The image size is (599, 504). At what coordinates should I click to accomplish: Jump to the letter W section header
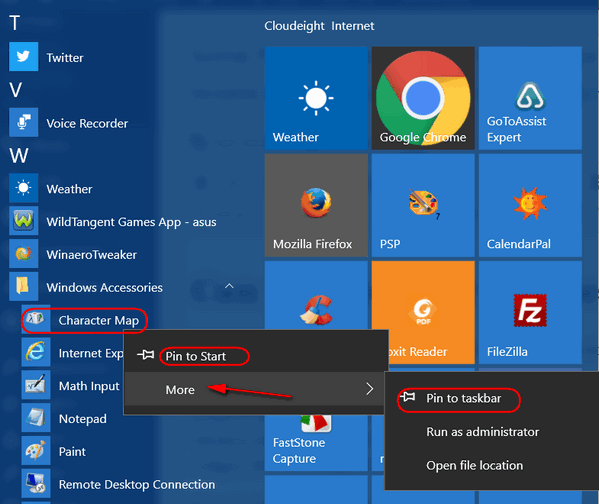point(19,156)
